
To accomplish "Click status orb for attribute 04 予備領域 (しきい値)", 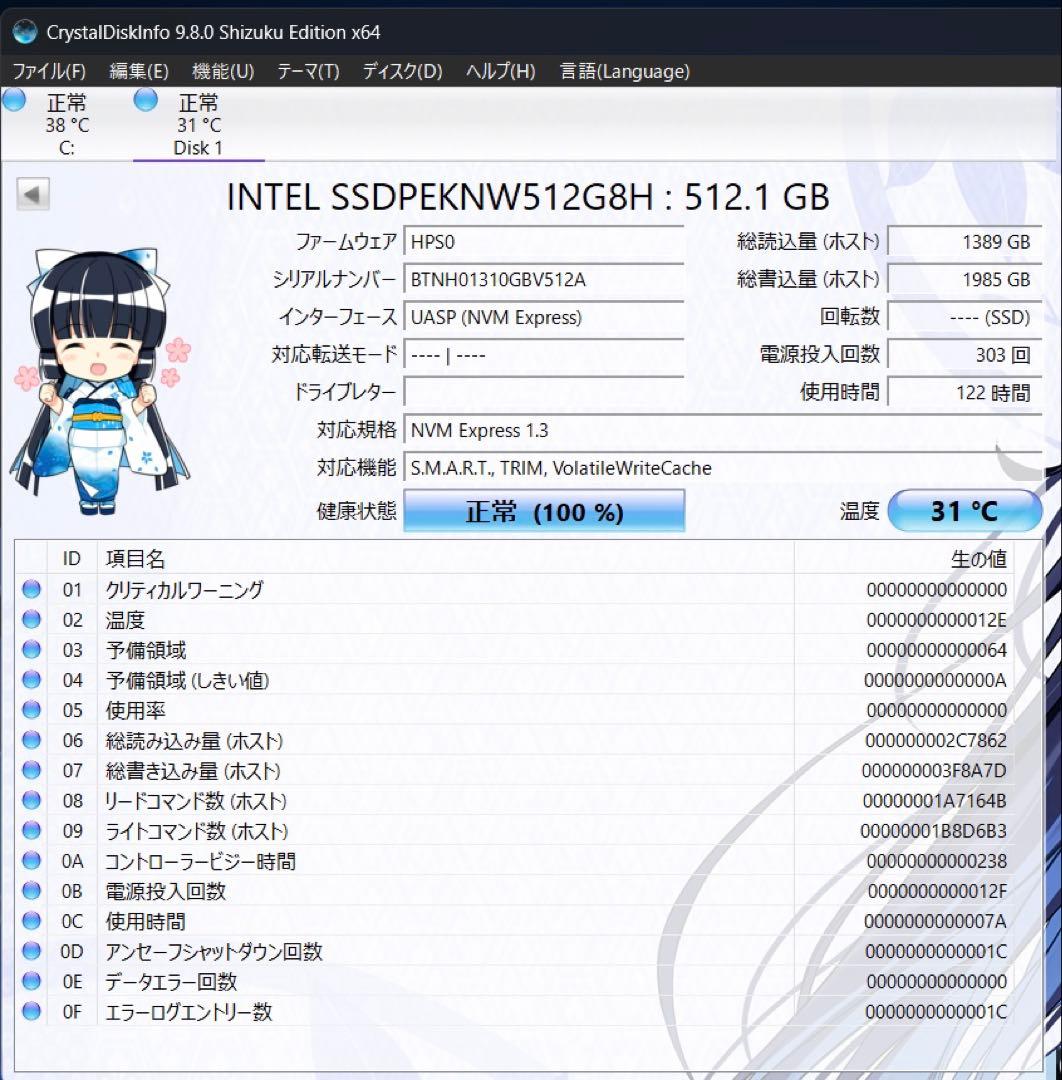I will (31, 679).
